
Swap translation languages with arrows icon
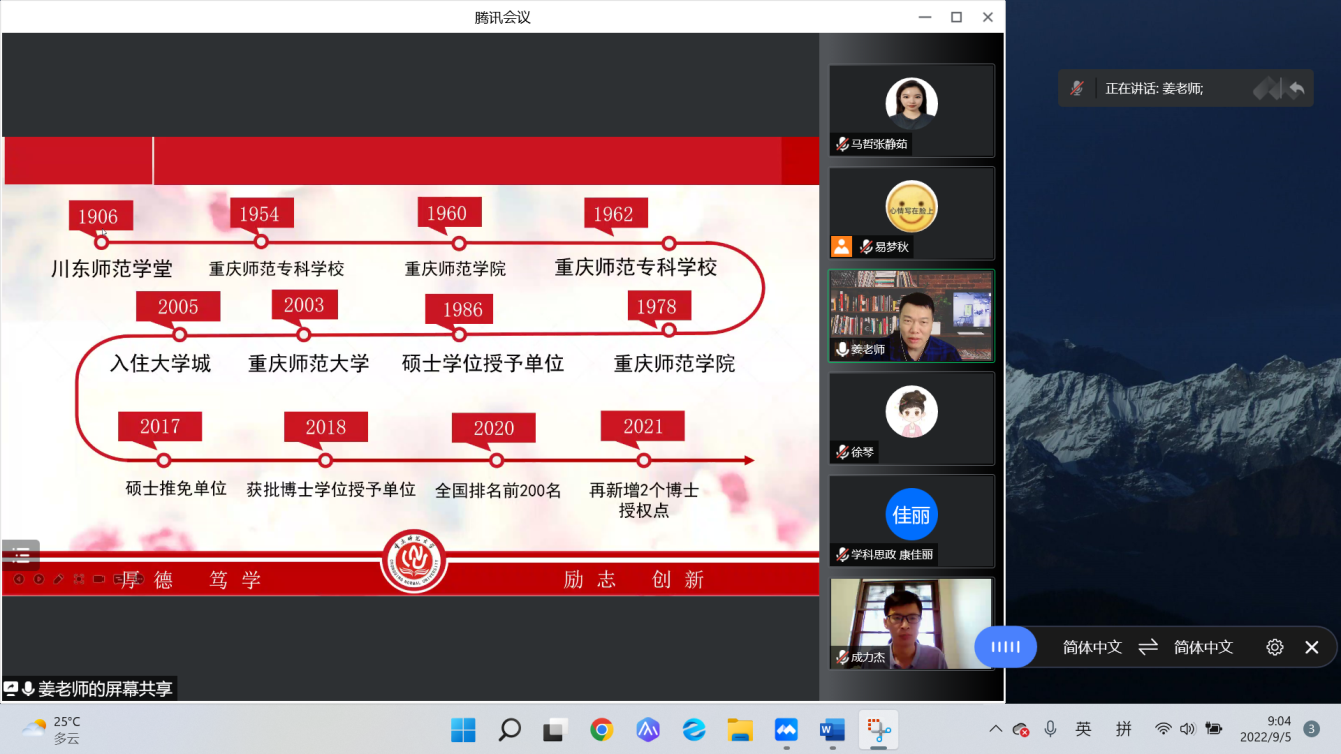pos(1148,647)
